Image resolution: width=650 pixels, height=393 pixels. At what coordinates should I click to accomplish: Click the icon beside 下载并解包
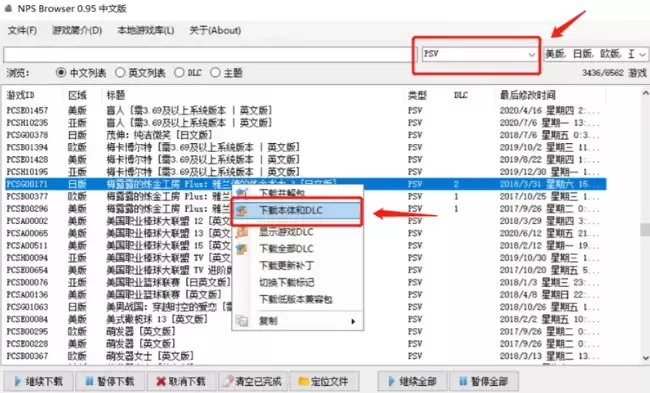pyautogui.click(x=242, y=193)
